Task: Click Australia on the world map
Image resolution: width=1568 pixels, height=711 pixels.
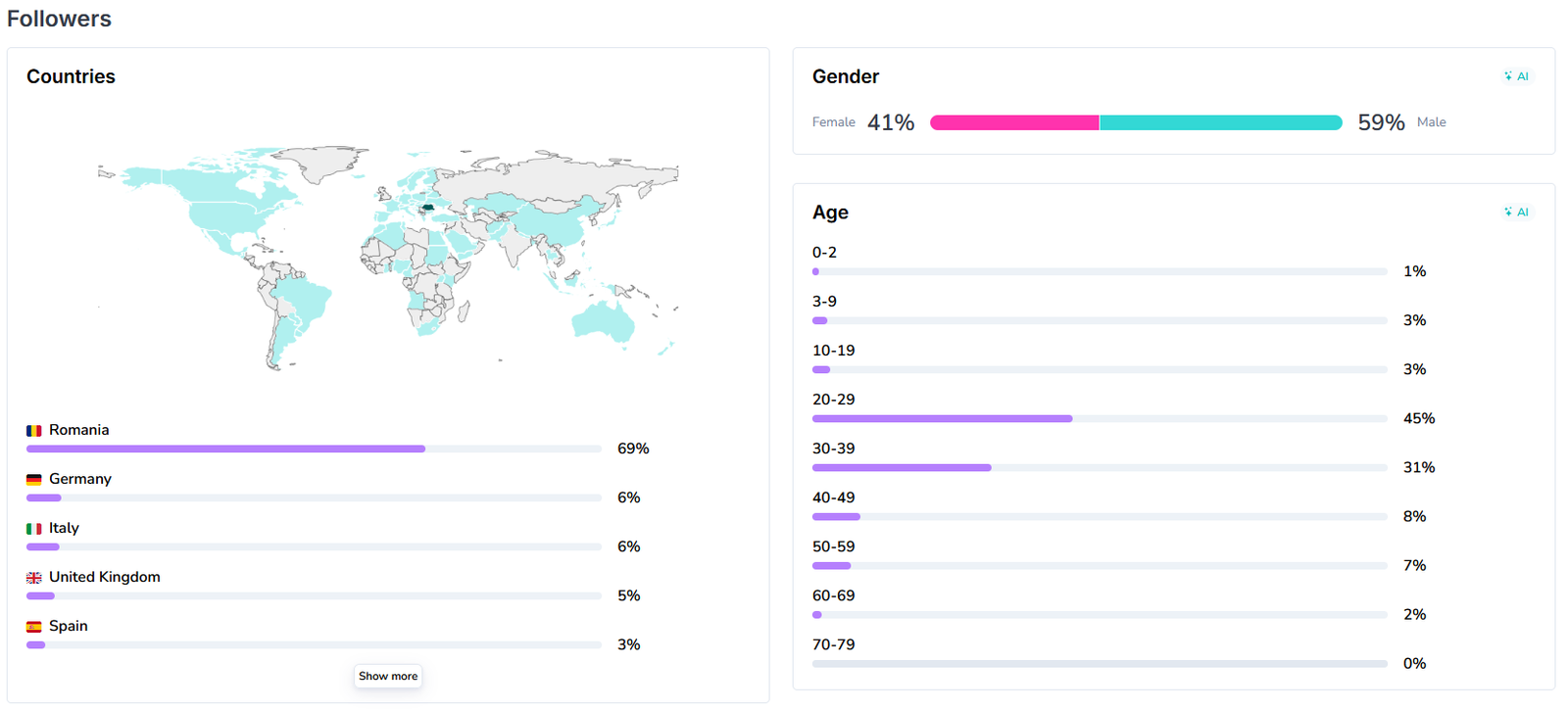Action: 603,319
